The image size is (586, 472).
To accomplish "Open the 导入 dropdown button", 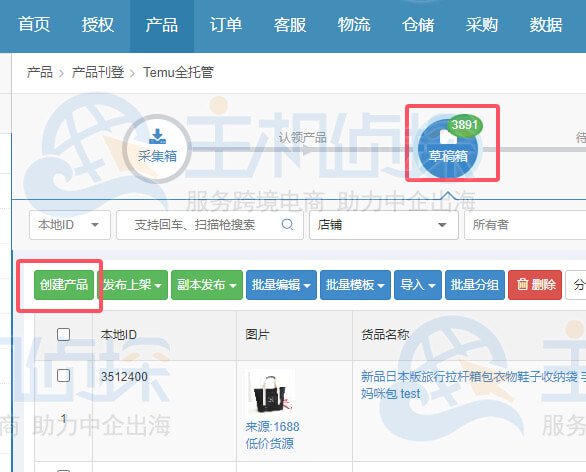I will pyautogui.click(x=418, y=285).
